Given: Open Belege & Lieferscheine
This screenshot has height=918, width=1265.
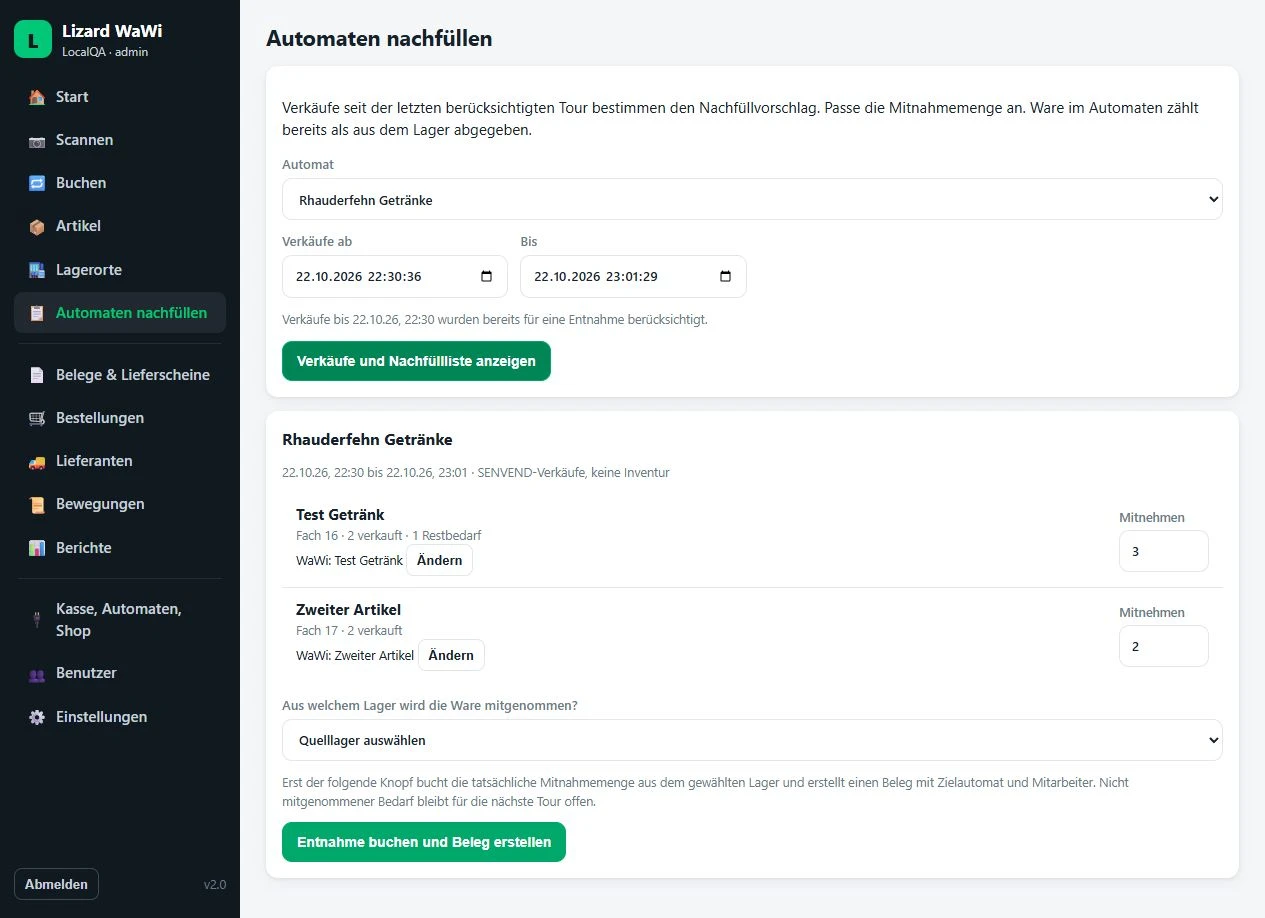Looking at the screenshot, I should coord(120,375).
